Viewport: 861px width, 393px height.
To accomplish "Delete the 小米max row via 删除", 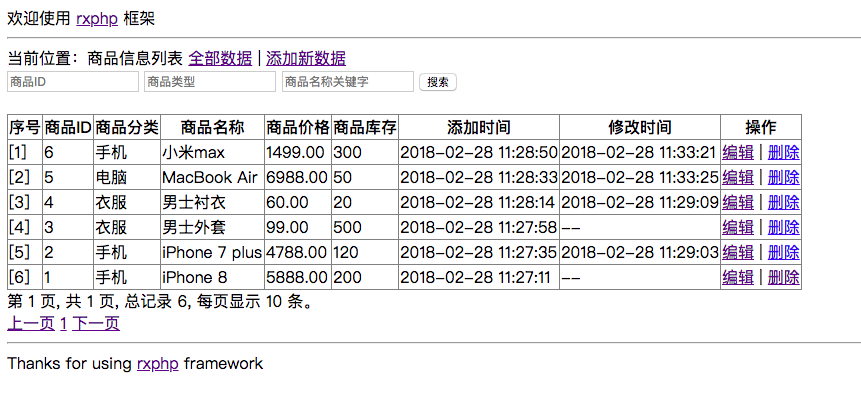I will [x=783, y=152].
